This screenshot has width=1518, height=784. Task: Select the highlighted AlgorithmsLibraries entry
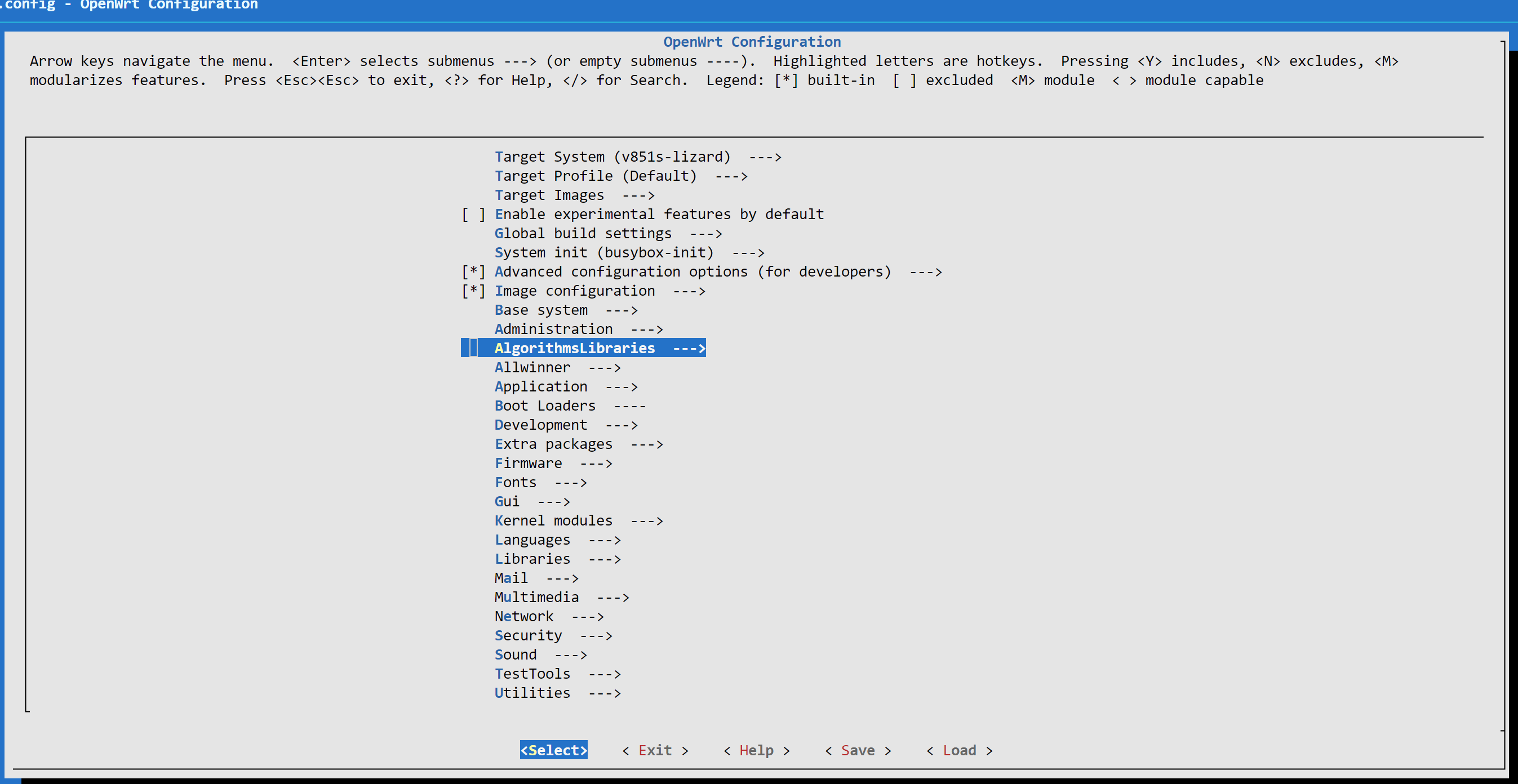pos(575,348)
